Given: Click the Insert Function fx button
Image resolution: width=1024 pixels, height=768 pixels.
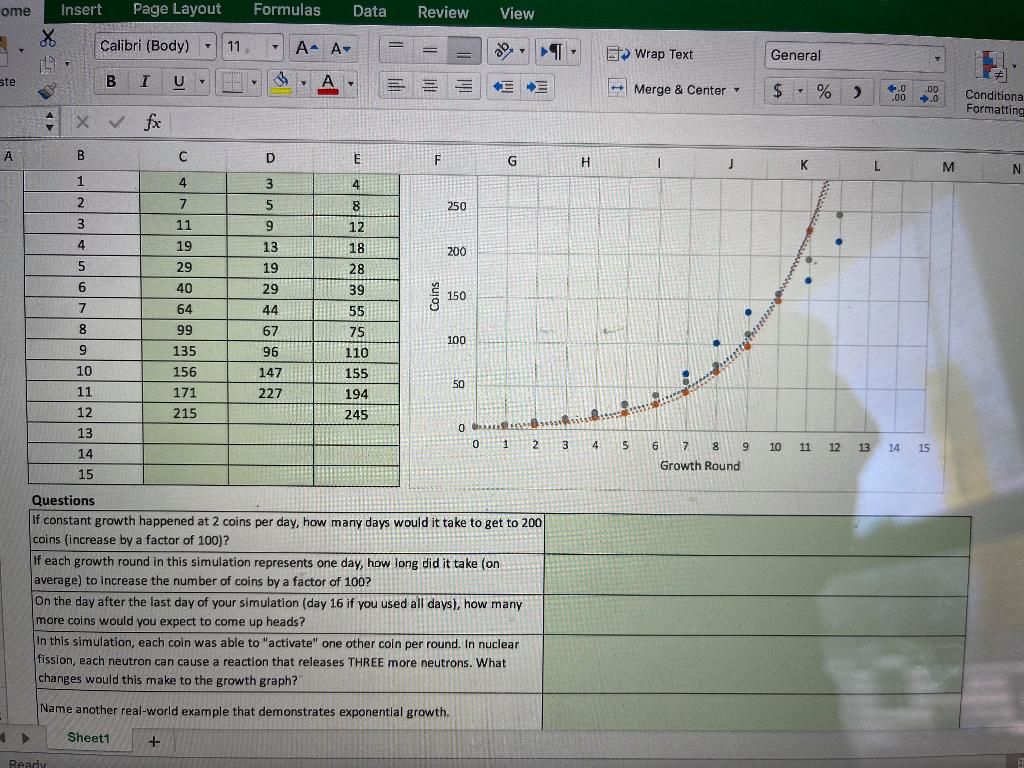Looking at the screenshot, I should [150, 123].
